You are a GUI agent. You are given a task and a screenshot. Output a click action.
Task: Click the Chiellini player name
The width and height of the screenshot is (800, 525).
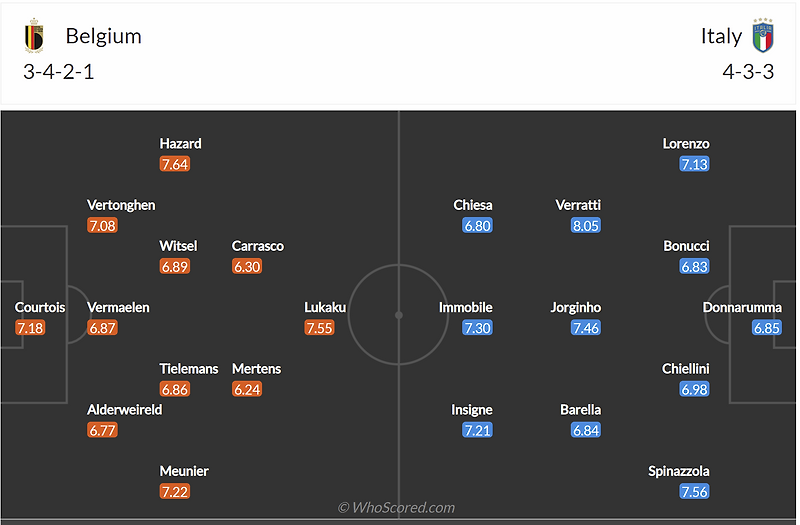pyautogui.click(x=686, y=369)
